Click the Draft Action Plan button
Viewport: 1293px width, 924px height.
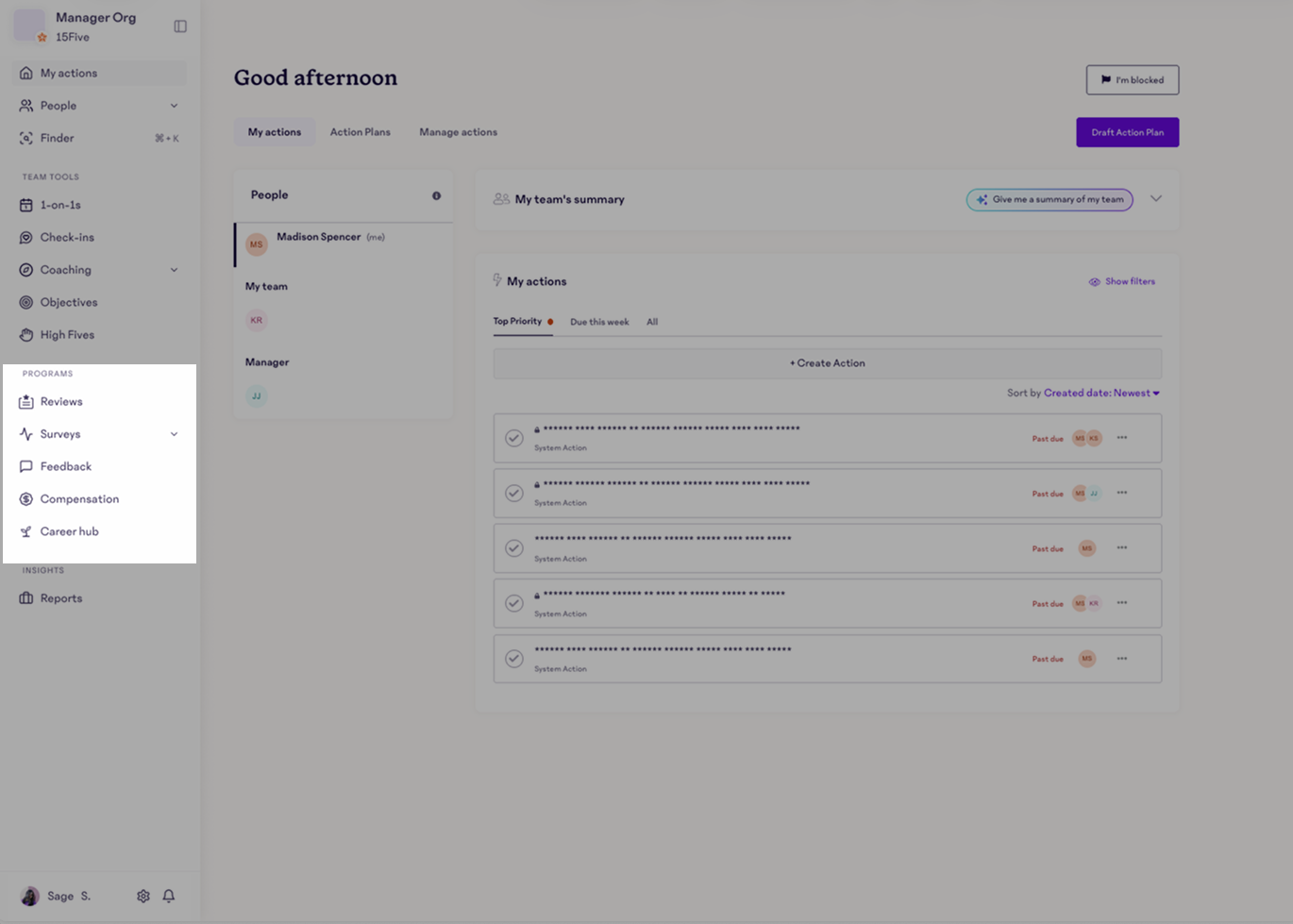click(x=1127, y=132)
